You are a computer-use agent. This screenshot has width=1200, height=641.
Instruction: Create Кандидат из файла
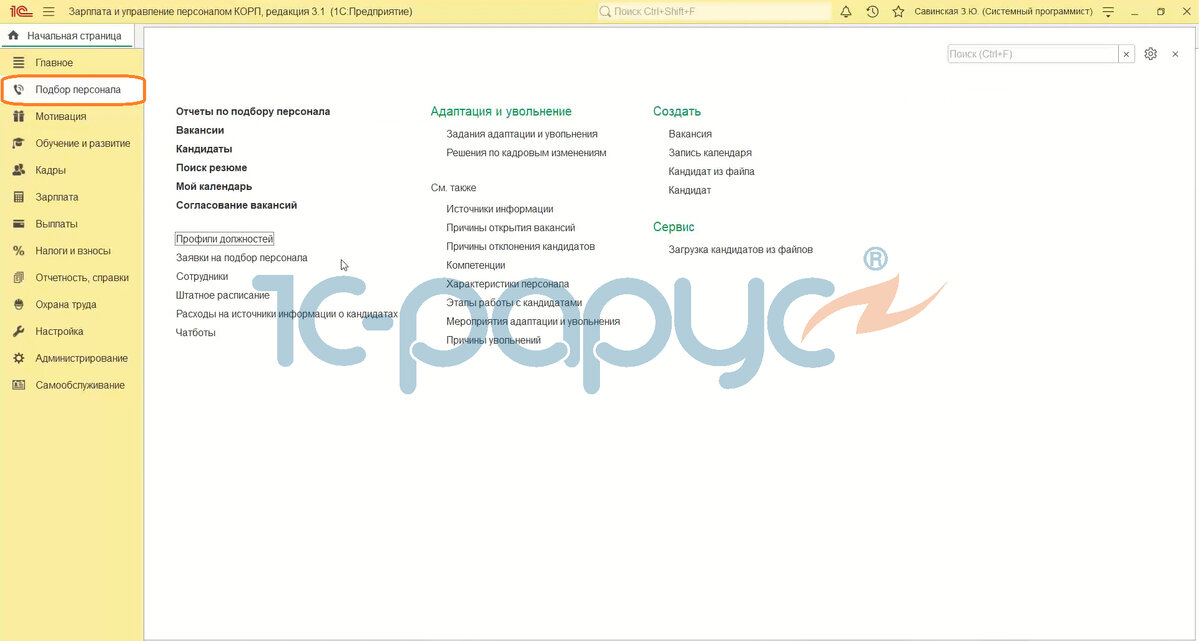coord(712,172)
